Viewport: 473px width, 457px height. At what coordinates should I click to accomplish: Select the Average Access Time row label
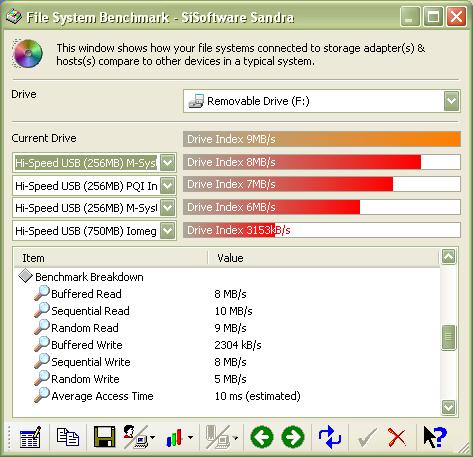[x=102, y=396]
